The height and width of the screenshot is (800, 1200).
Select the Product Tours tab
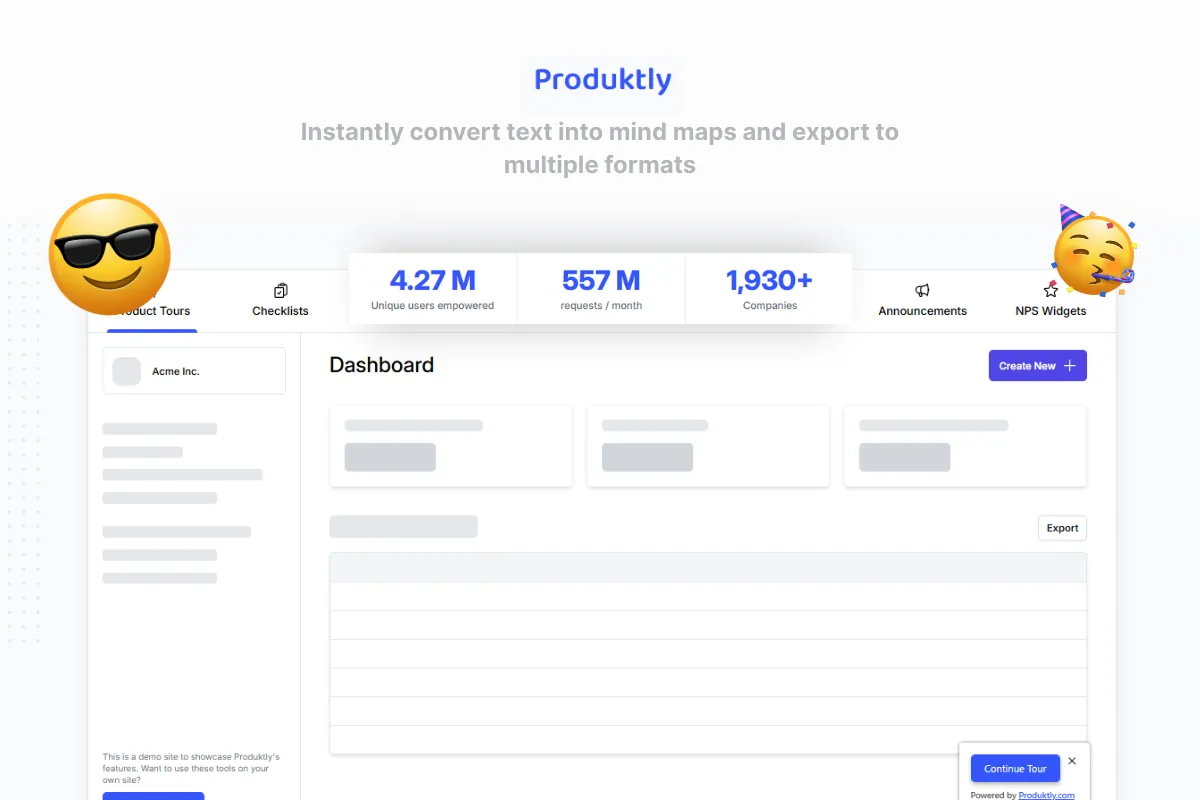pos(152,310)
